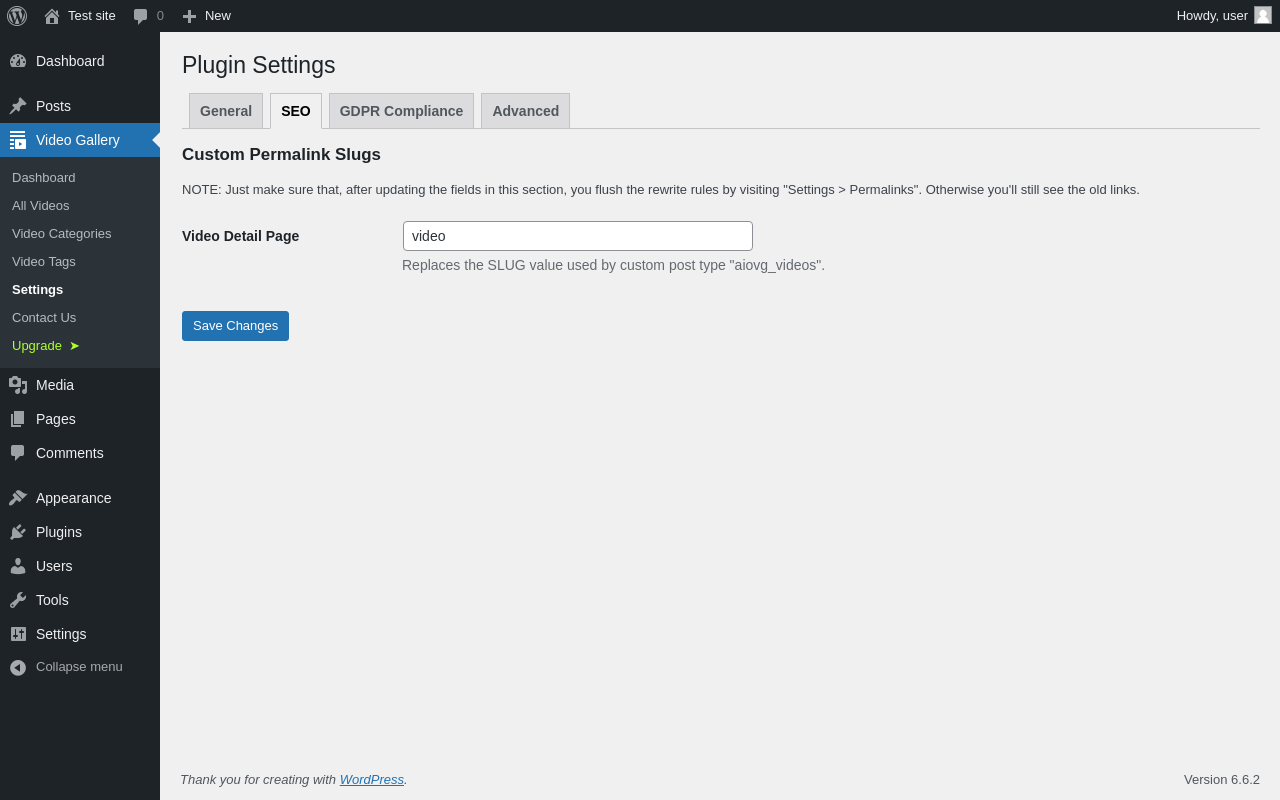Click the user avatar next to Howdy
This screenshot has width=1280, height=800.
tap(1263, 15)
